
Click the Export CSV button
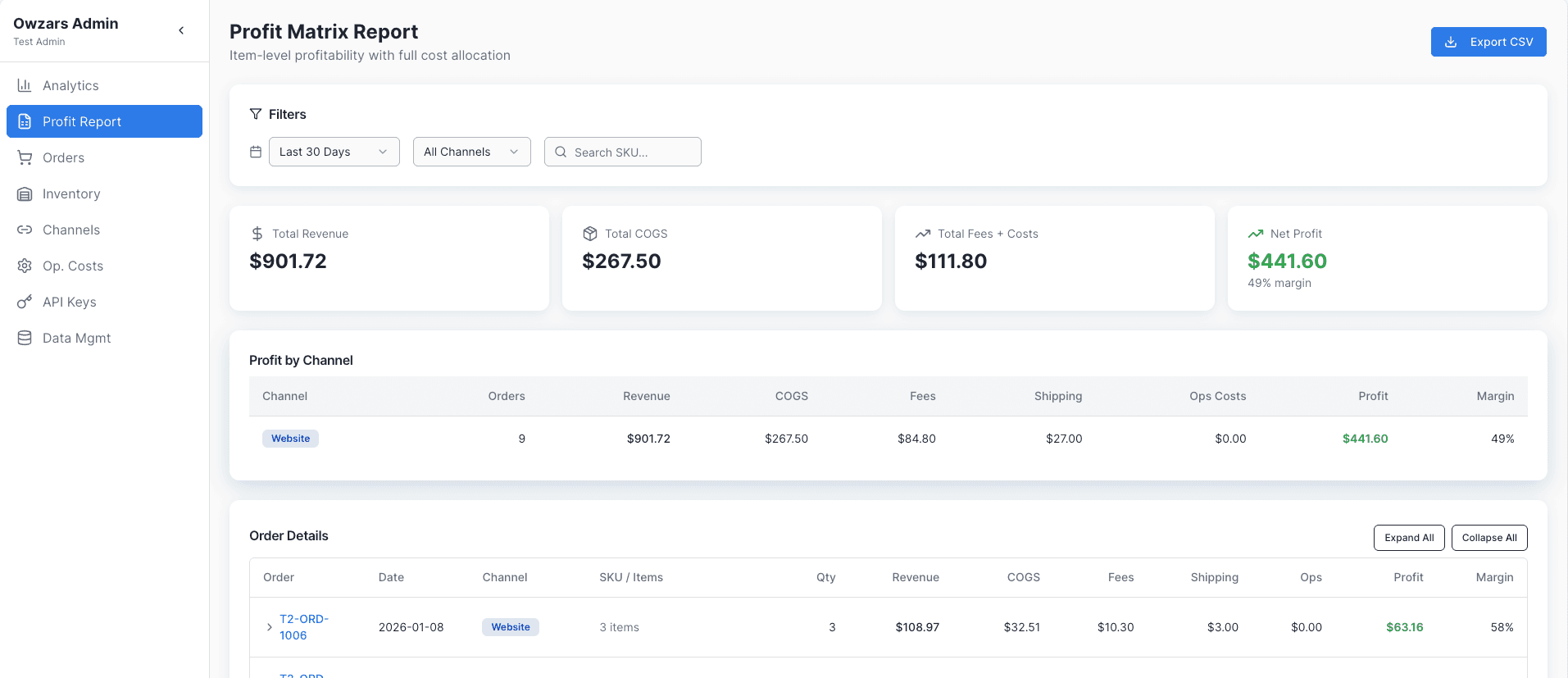click(1488, 42)
